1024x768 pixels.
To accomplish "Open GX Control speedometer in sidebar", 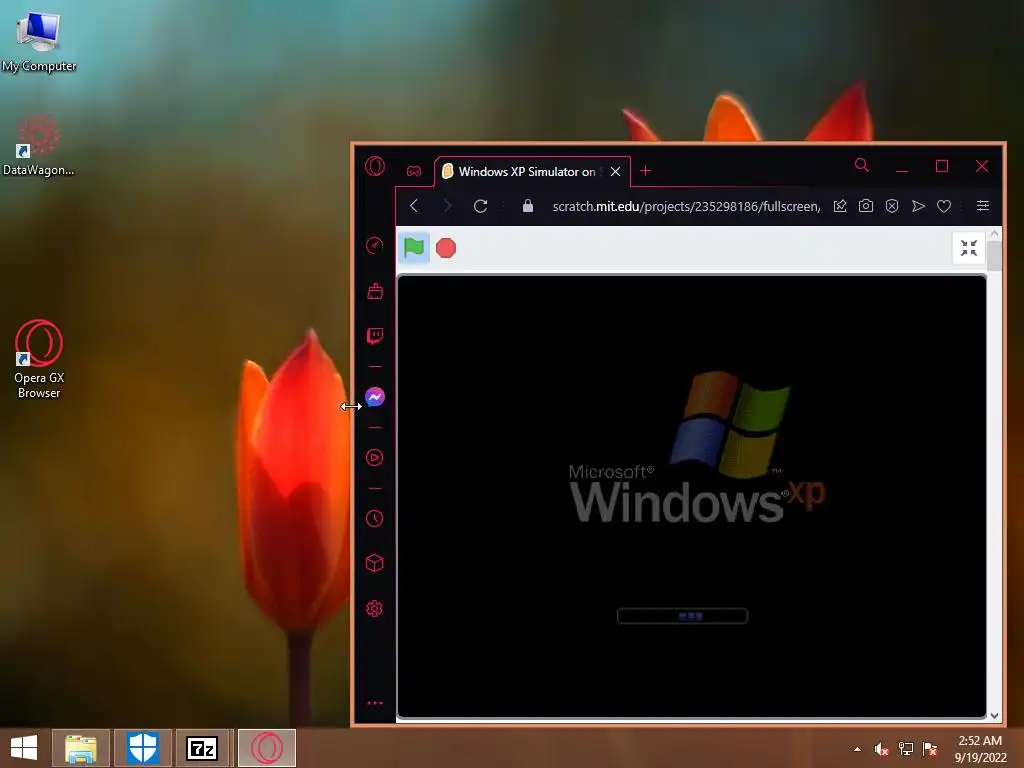I will 375,246.
